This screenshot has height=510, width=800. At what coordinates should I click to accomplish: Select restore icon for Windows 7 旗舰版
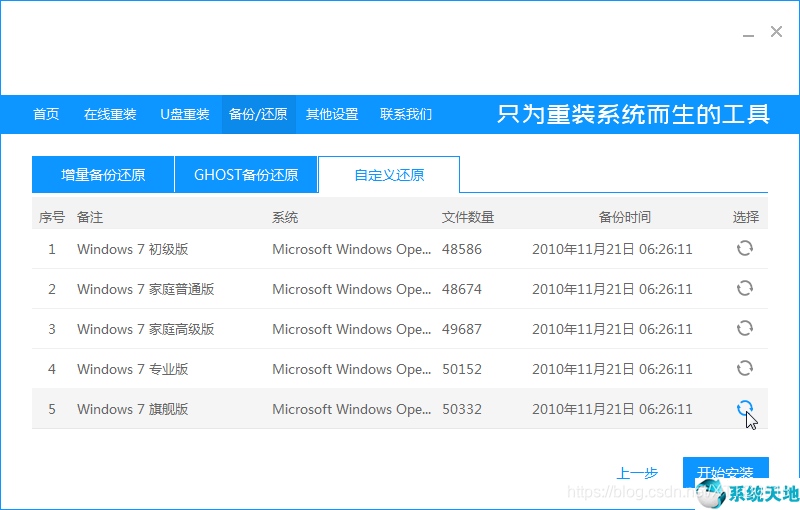pyautogui.click(x=744, y=408)
